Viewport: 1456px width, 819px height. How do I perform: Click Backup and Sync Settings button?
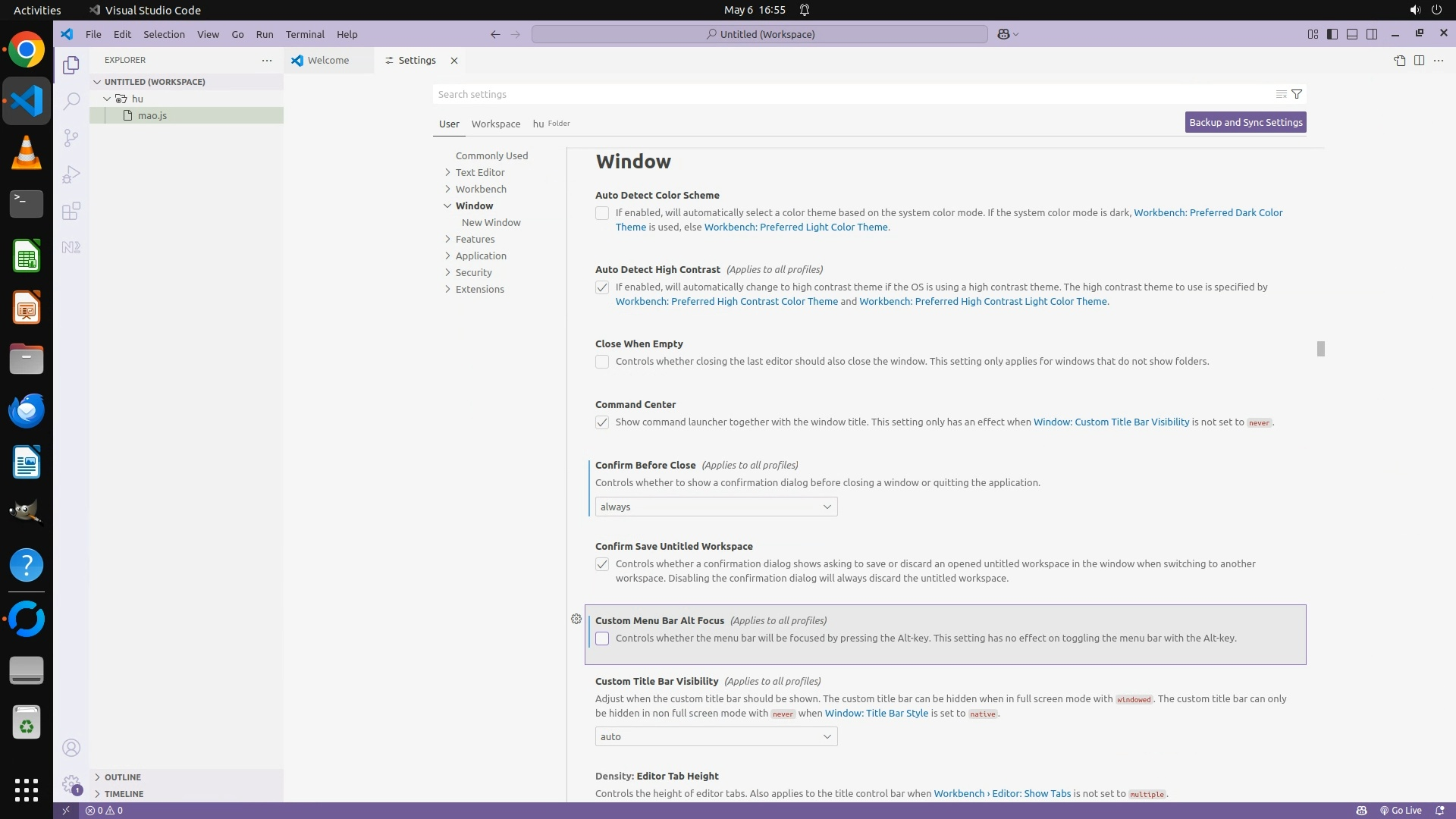click(x=1245, y=122)
